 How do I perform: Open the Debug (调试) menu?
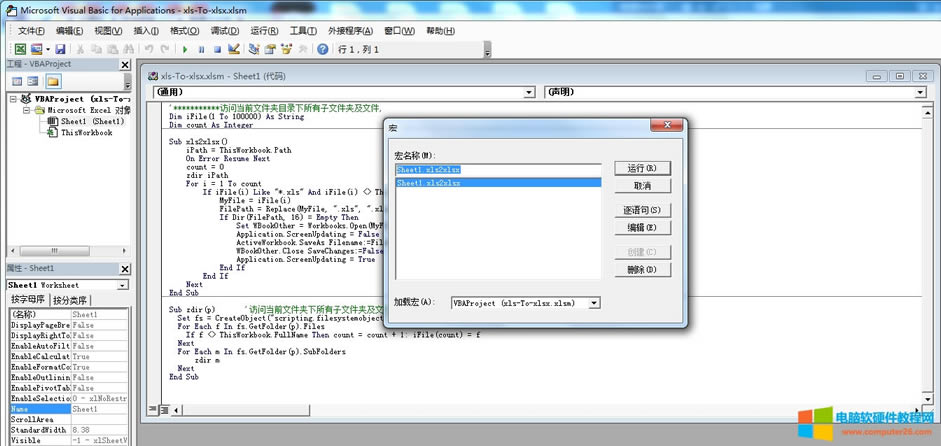click(x=225, y=31)
